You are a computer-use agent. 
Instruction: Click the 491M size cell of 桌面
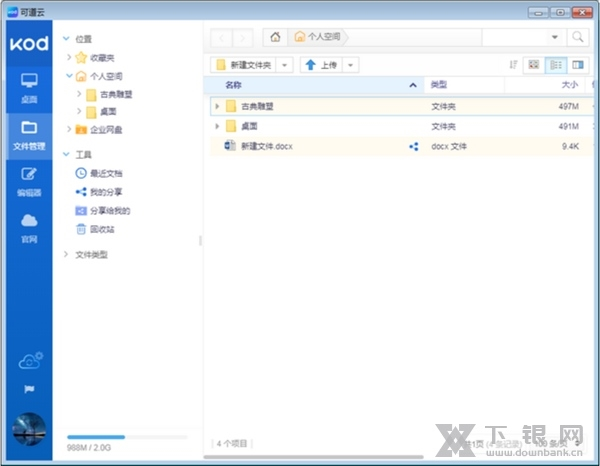point(568,126)
